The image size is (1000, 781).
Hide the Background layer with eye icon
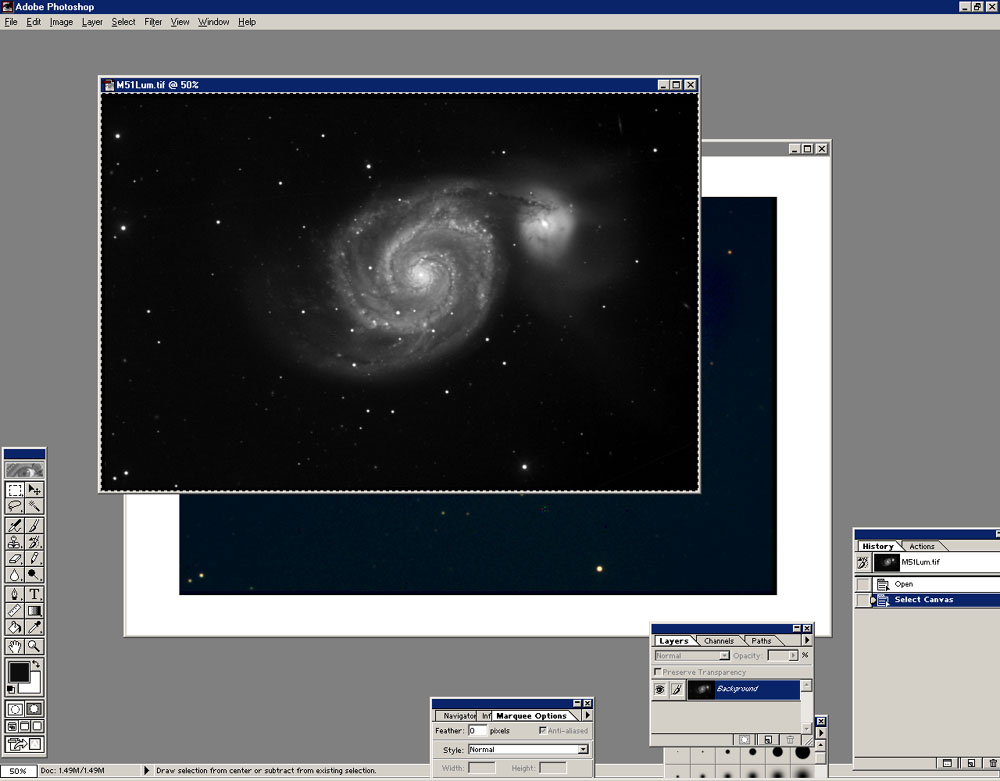tap(660, 689)
